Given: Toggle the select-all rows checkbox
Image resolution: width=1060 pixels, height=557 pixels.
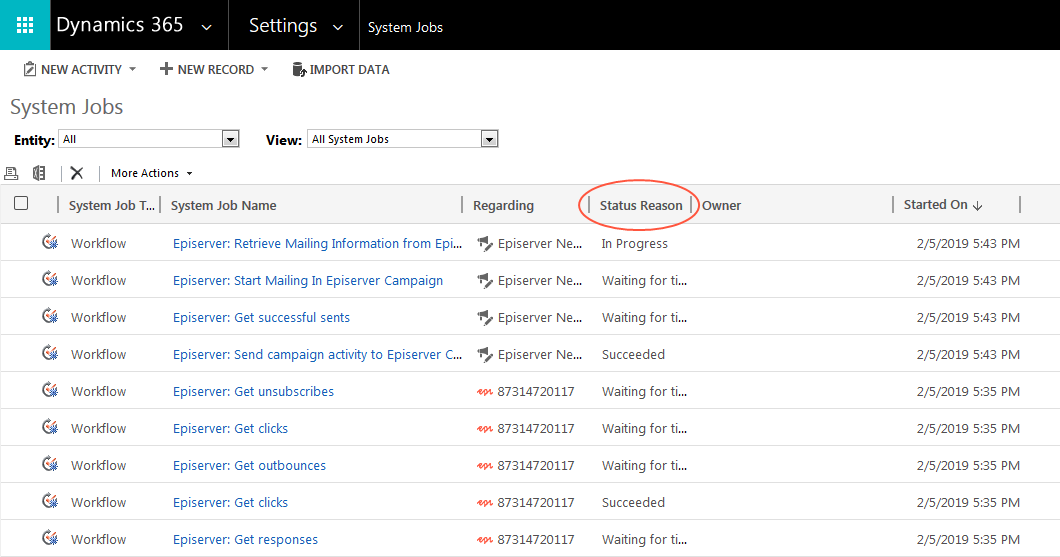Looking at the screenshot, I should [x=21, y=203].
